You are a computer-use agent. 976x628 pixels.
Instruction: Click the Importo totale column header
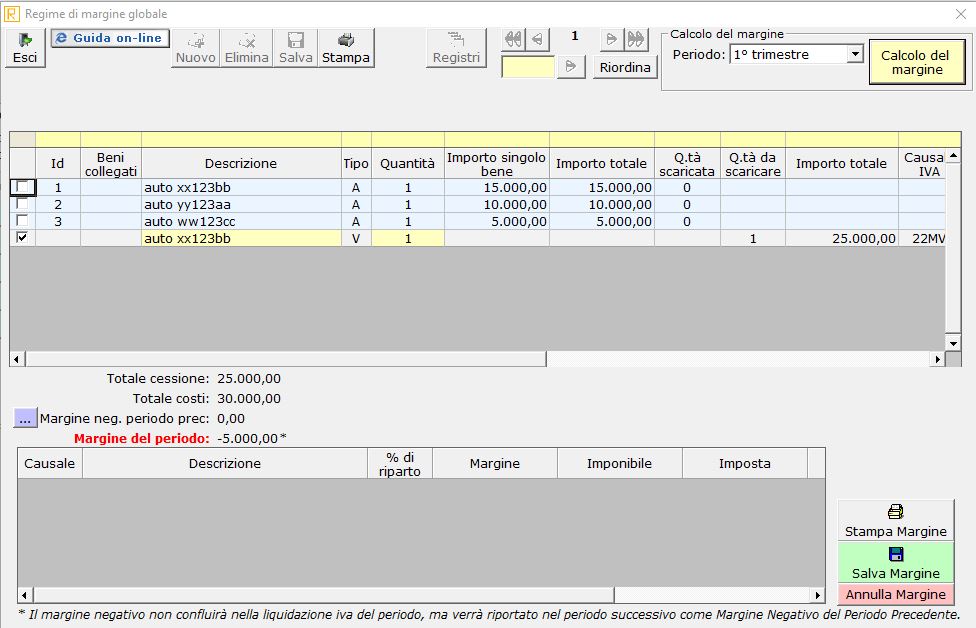tap(601, 164)
